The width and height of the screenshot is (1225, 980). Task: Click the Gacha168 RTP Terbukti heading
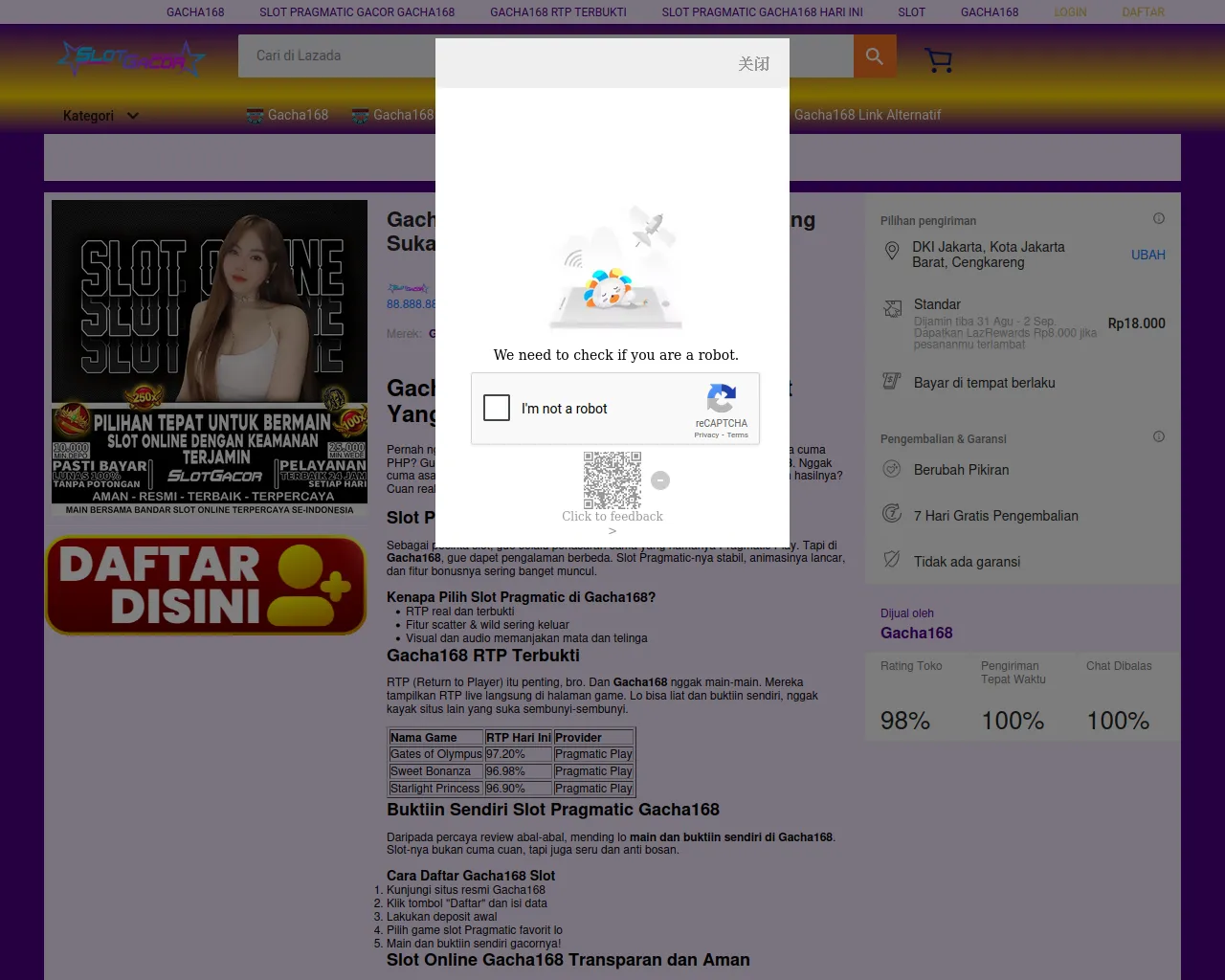(483, 656)
